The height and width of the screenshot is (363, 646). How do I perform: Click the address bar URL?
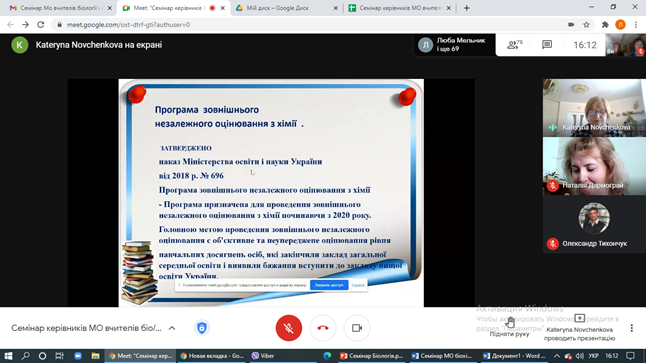pos(129,25)
